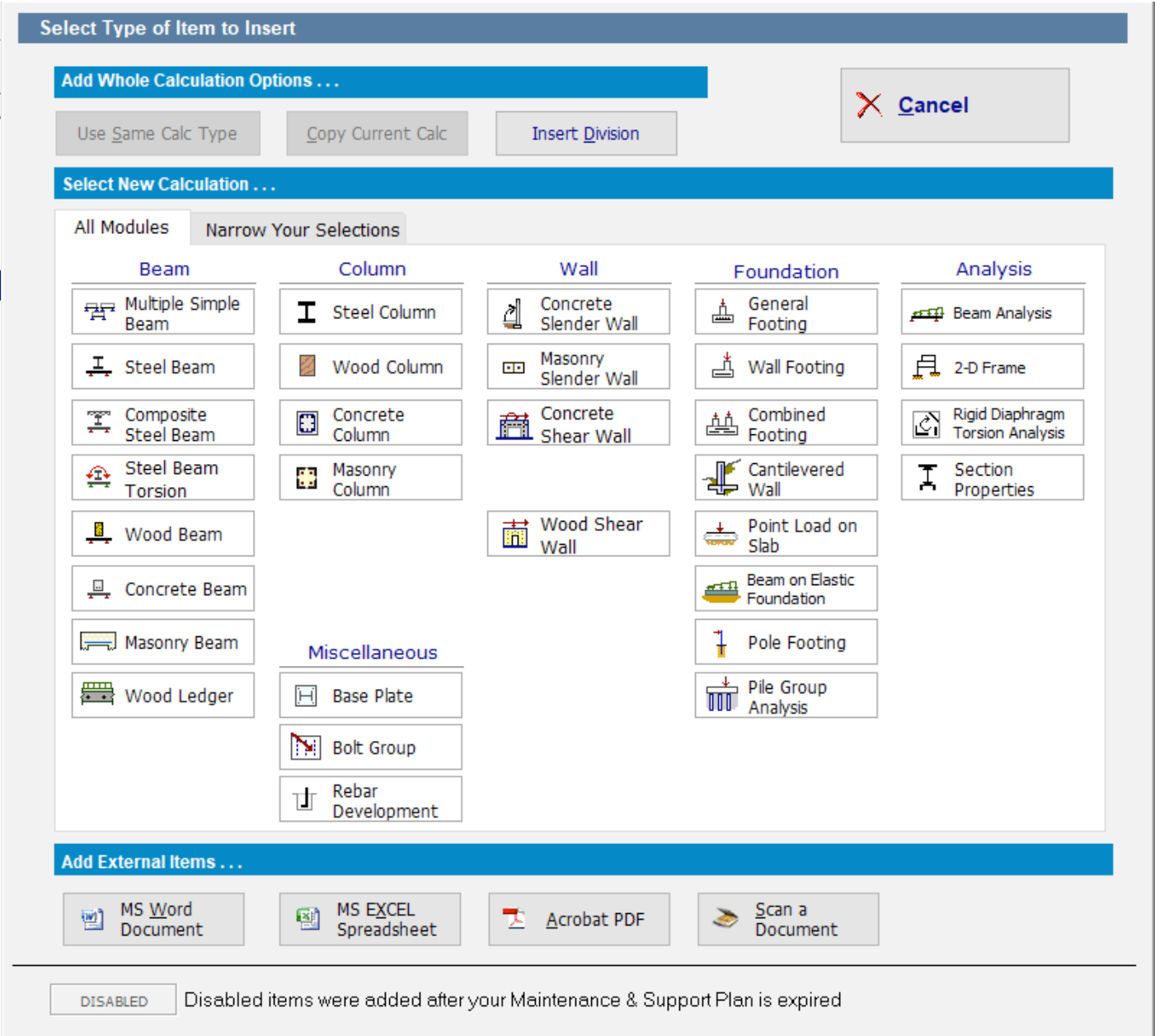
Task: Cancel the insert item dialog
Action: (955, 105)
